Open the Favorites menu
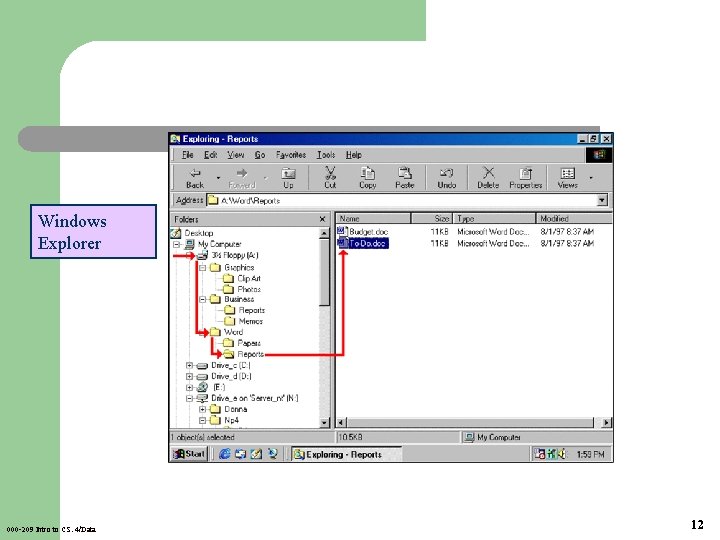This screenshot has width=720, height=540. coord(291,155)
